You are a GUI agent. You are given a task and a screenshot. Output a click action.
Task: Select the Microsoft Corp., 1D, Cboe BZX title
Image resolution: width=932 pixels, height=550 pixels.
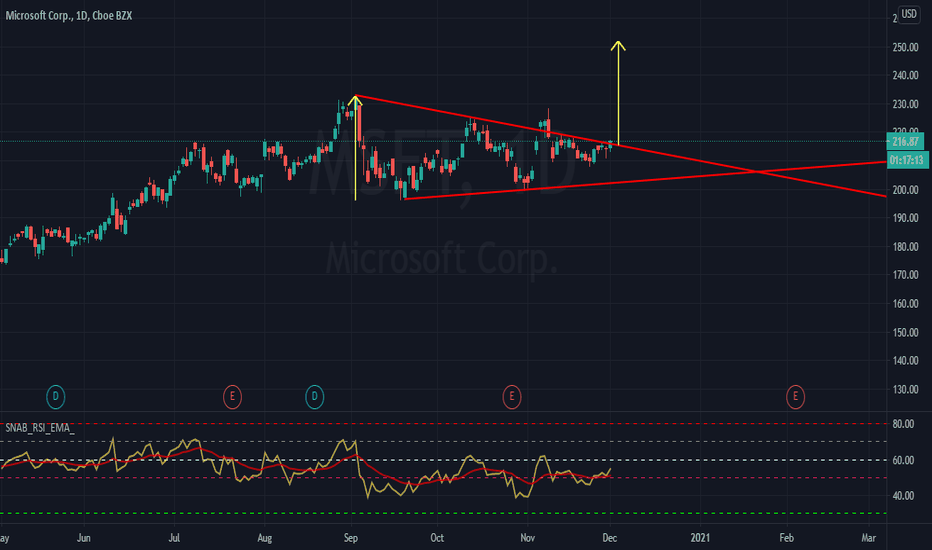point(69,15)
